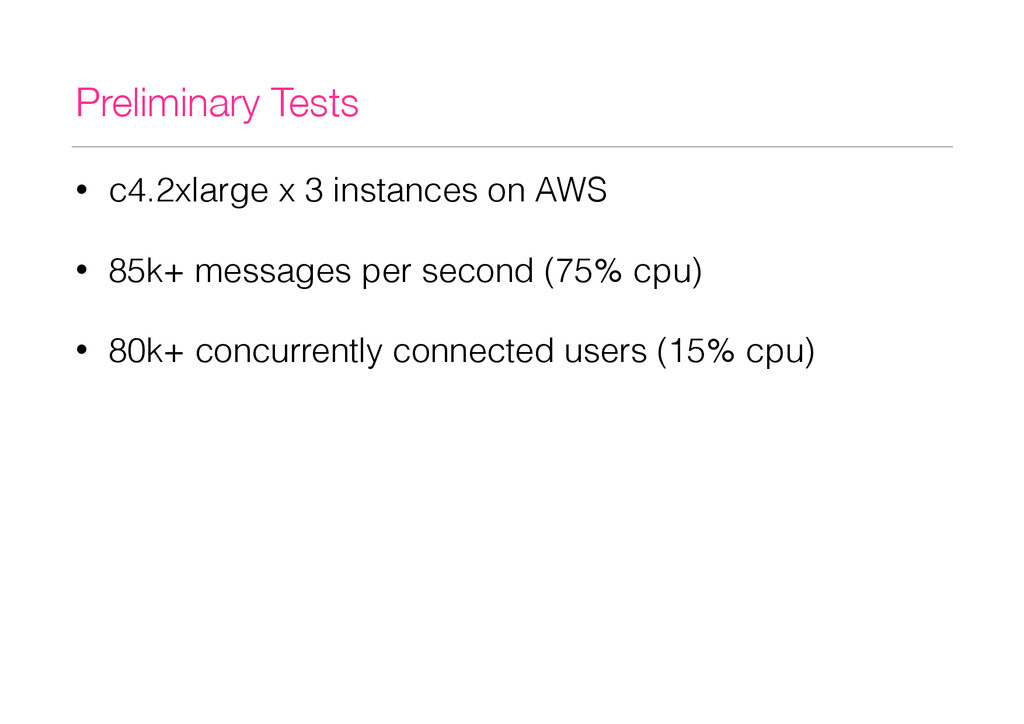Select the word "Tests" in the pink title
The width and height of the screenshot is (1024, 724).
(314, 103)
